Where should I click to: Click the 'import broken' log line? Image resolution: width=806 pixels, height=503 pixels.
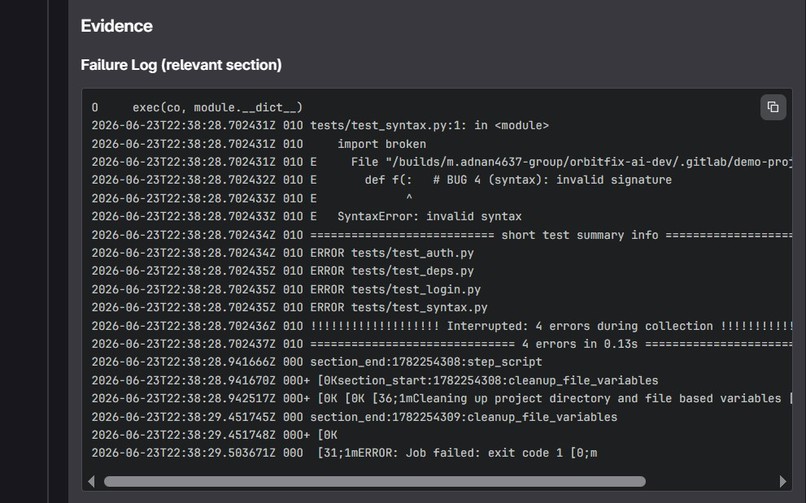point(259,144)
